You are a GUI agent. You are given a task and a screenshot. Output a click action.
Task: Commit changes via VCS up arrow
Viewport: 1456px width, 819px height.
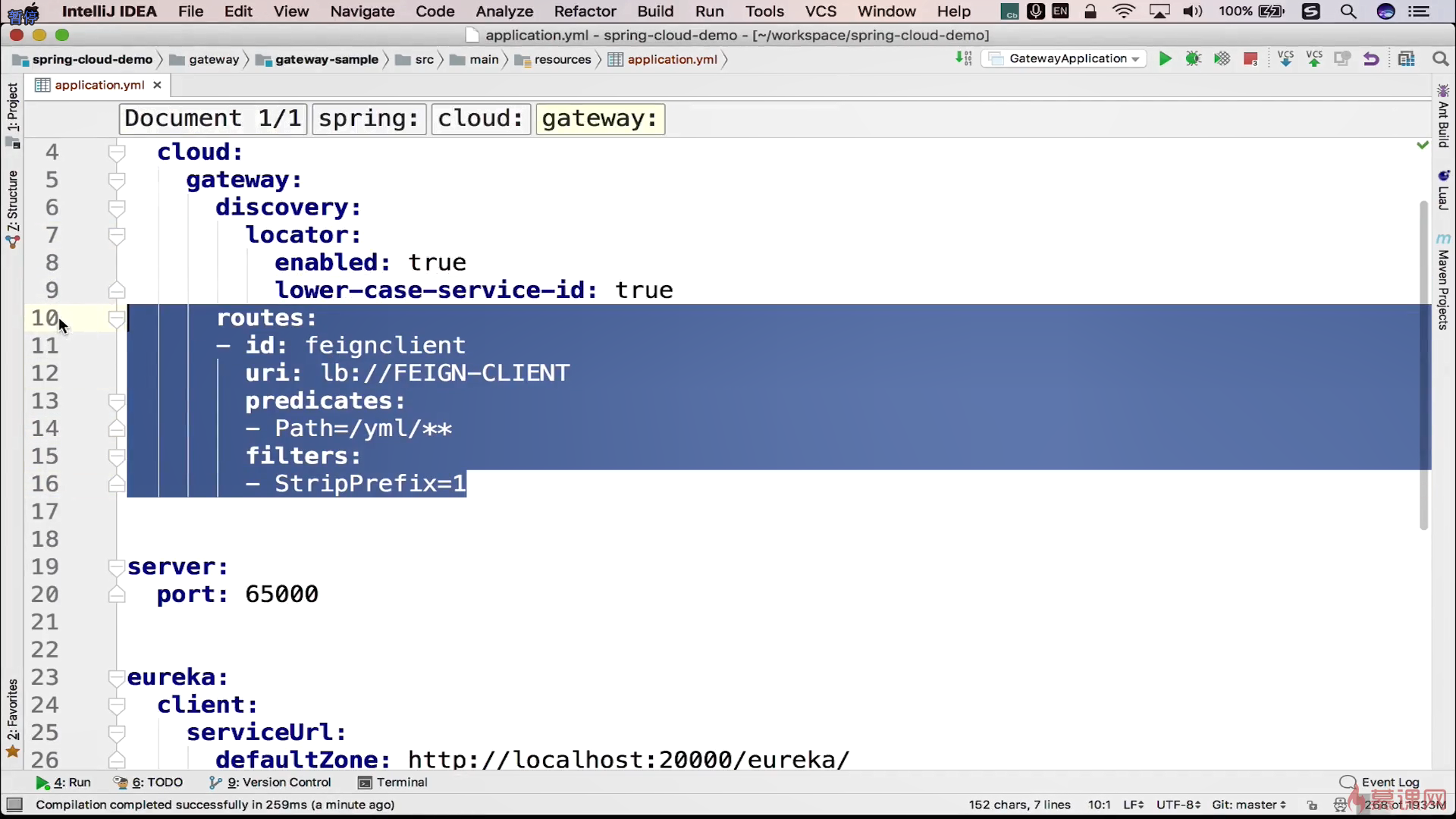(1314, 59)
